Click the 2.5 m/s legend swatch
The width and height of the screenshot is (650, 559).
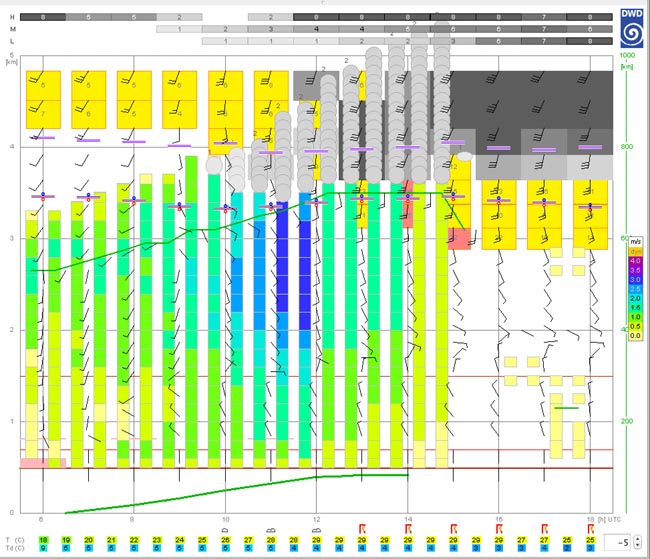click(635, 289)
